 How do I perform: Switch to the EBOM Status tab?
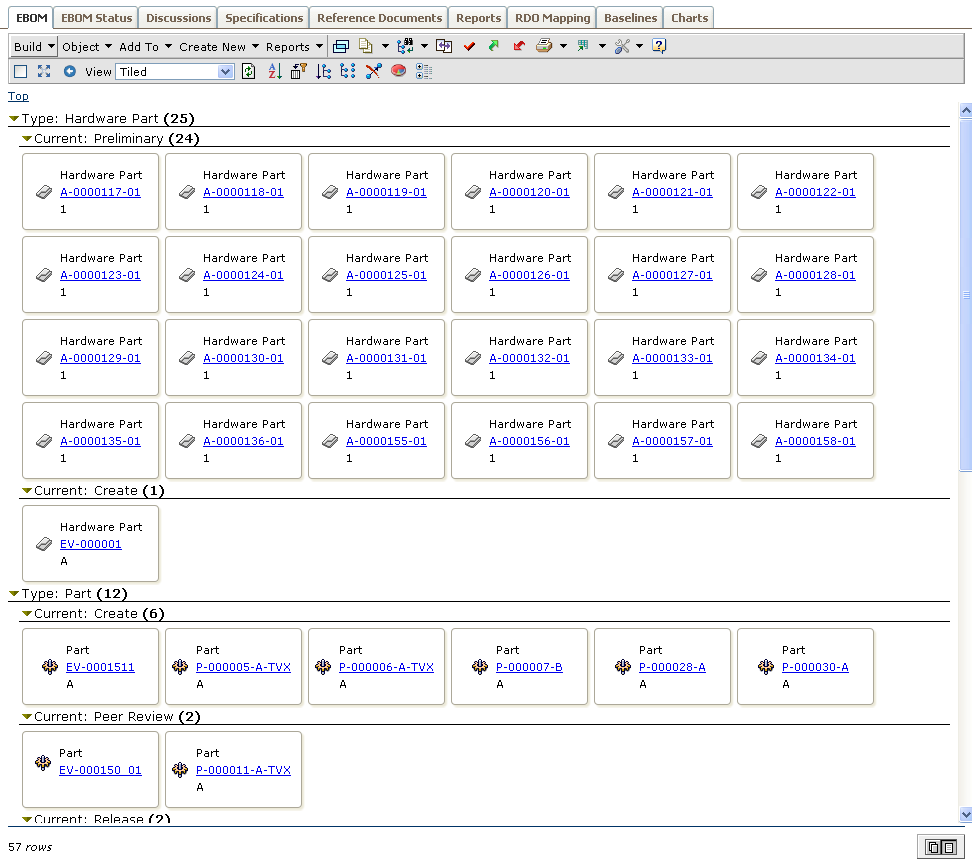(x=96, y=18)
